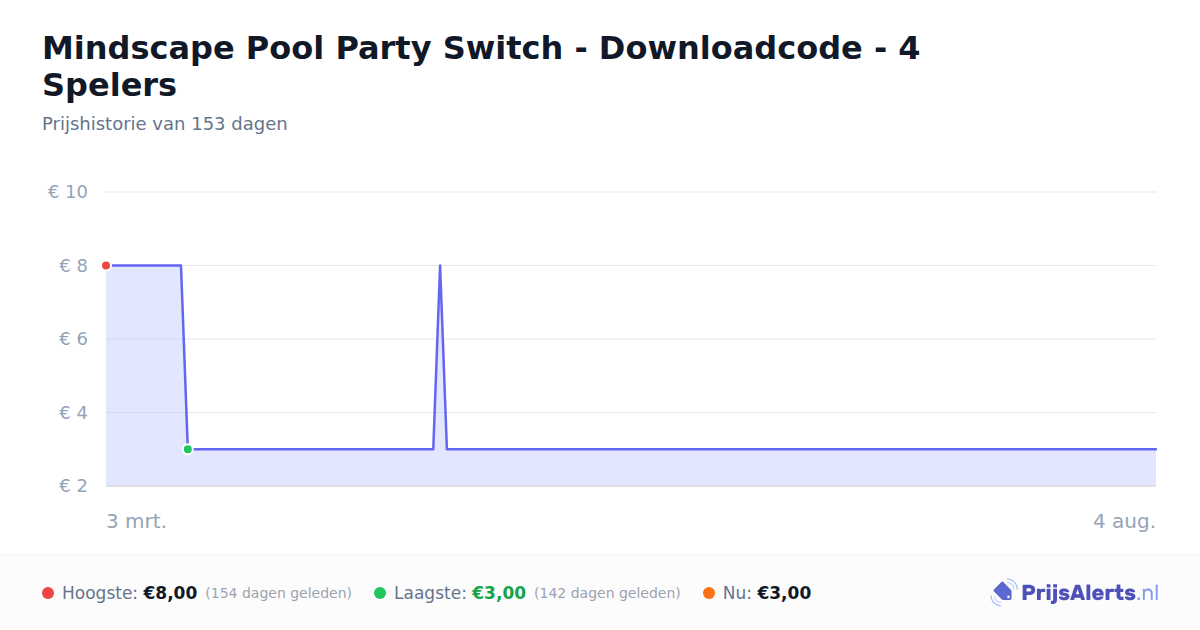
Task: Click the € 2 axis label
Action: pos(74,486)
